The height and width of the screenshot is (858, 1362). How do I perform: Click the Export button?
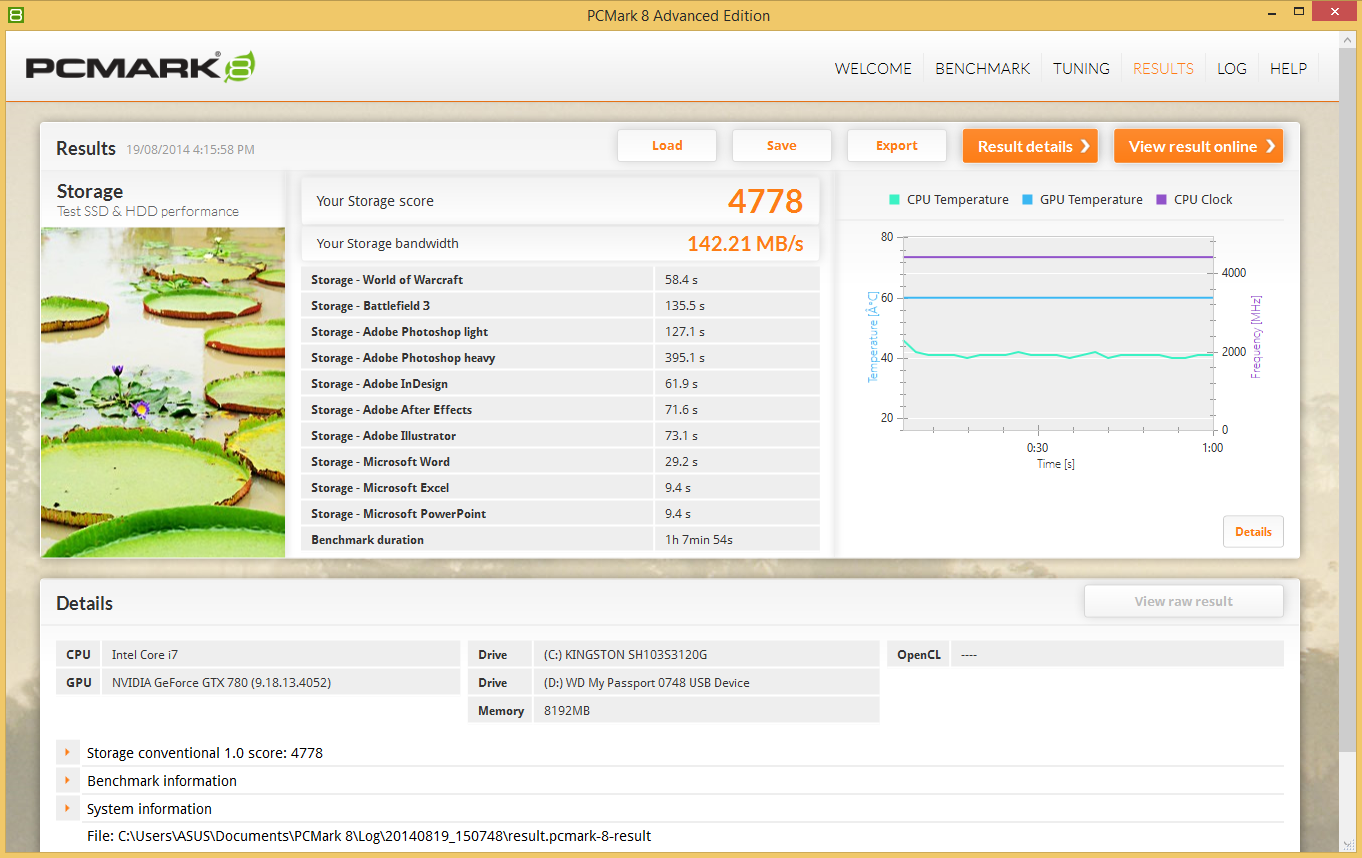pyautogui.click(x=897, y=146)
